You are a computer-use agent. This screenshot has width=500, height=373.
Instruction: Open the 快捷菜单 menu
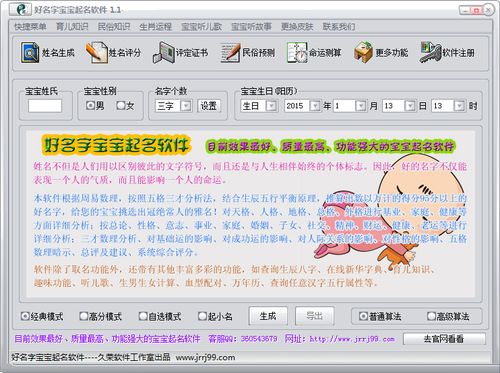30,27
